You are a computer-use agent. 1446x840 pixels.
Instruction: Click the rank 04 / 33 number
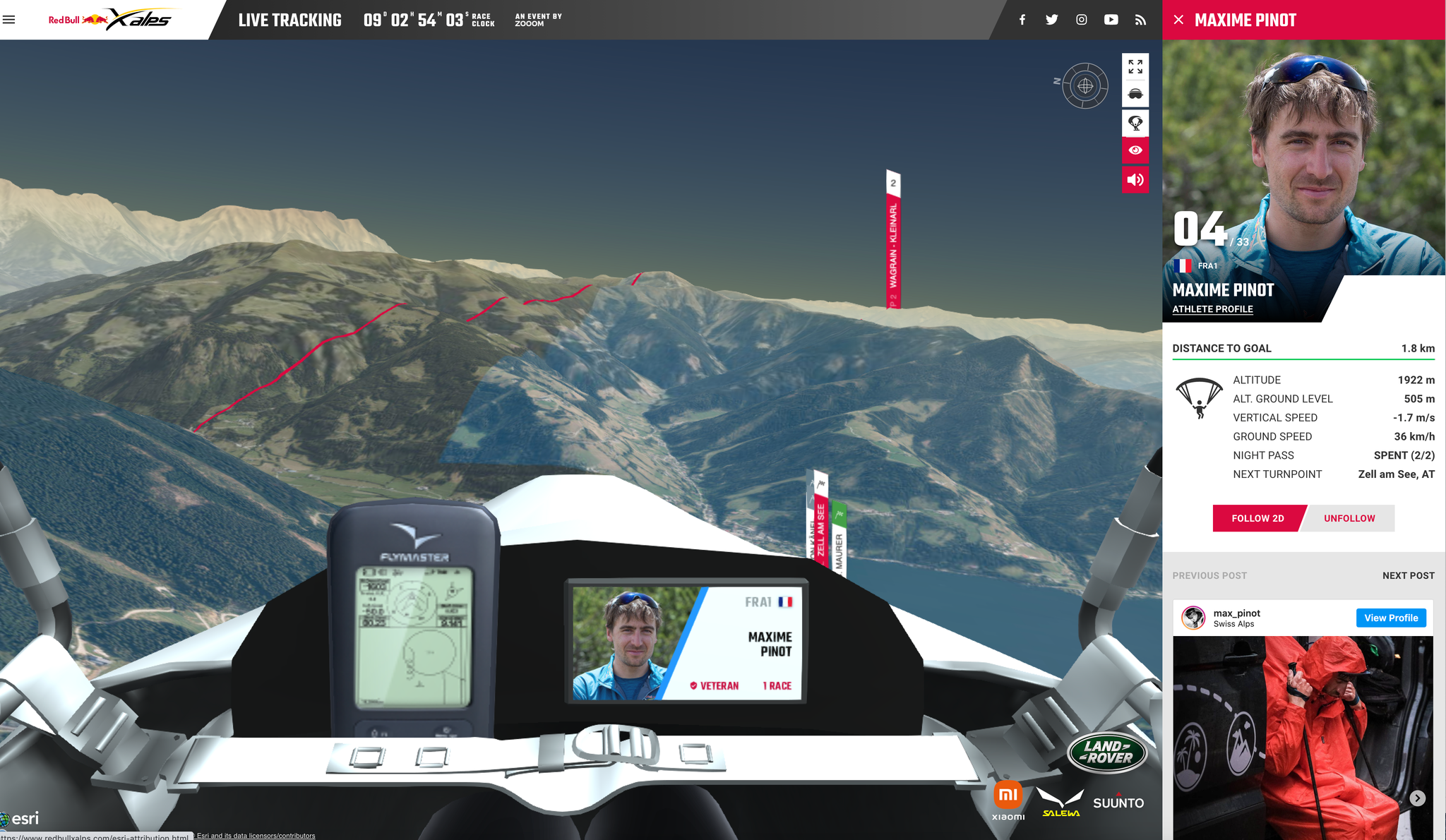tap(1211, 229)
